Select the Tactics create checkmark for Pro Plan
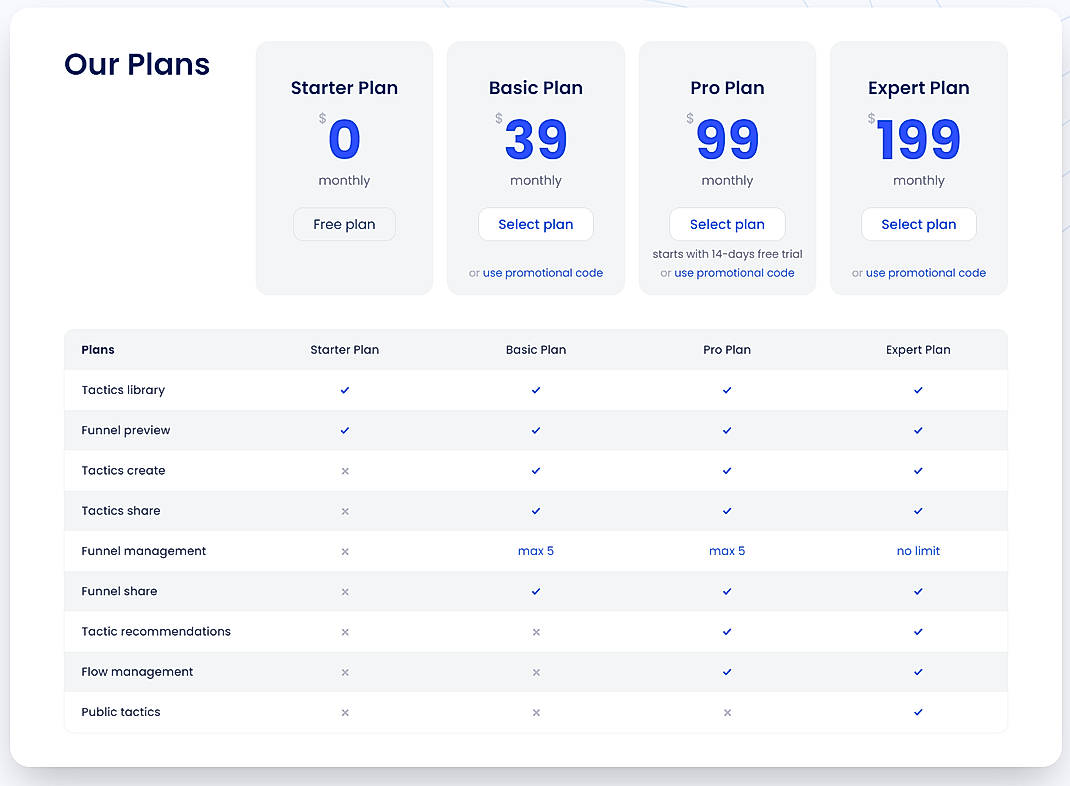This screenshot has width=1070, height=786. (x=727, y=471)
